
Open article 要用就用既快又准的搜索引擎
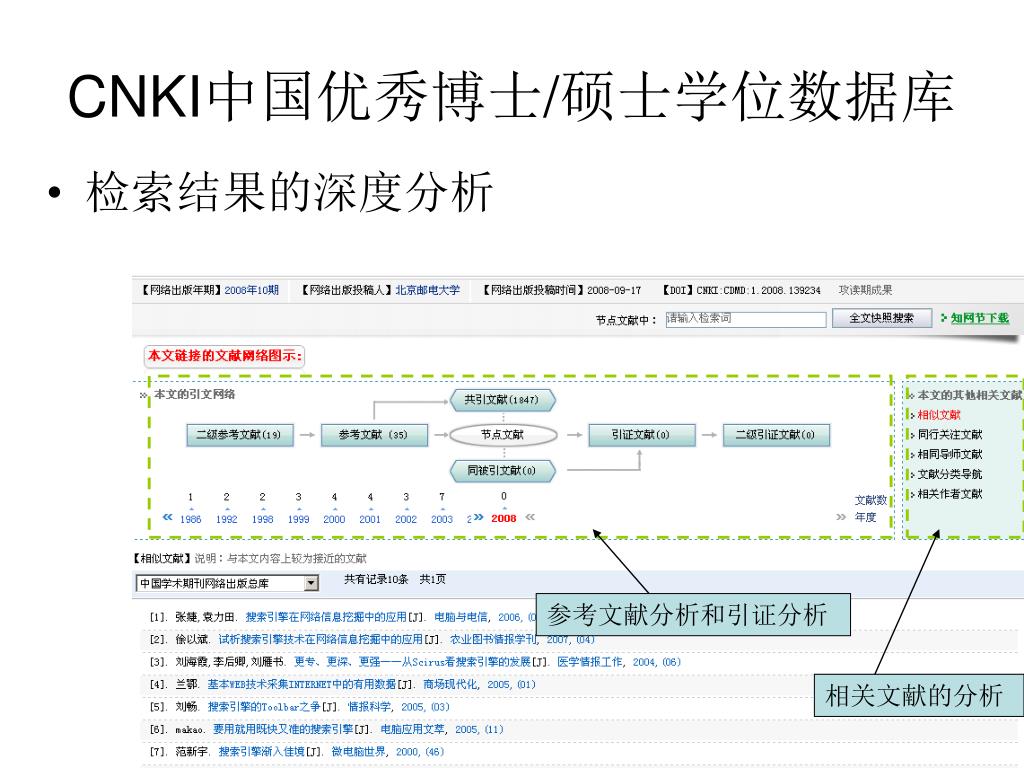click(x=283, y=729)
